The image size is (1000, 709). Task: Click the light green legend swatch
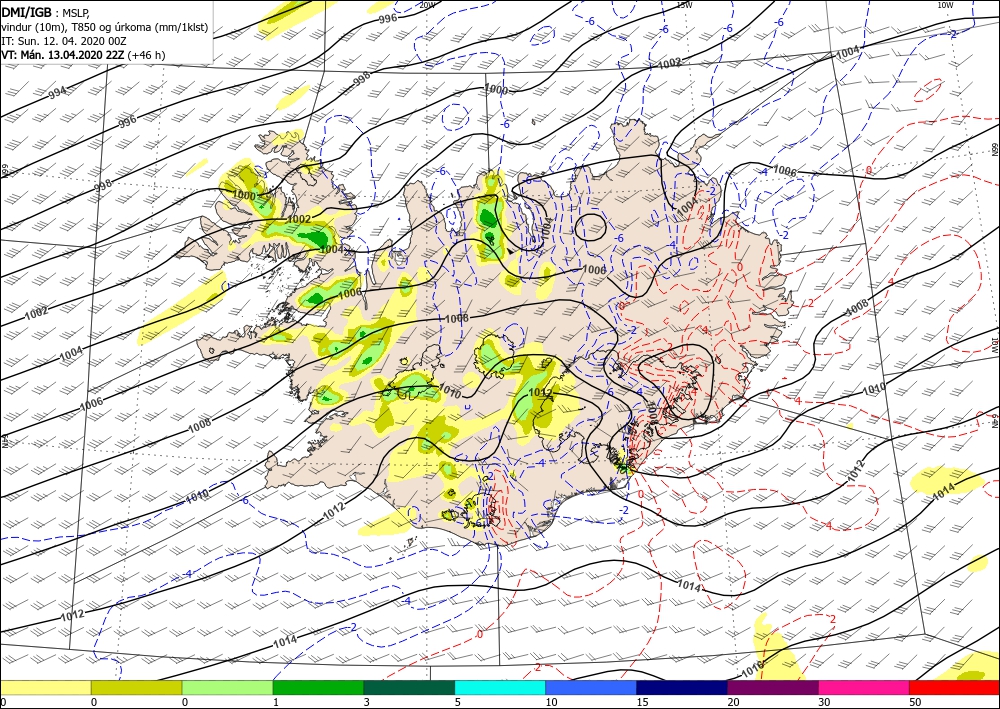point(228,687)
